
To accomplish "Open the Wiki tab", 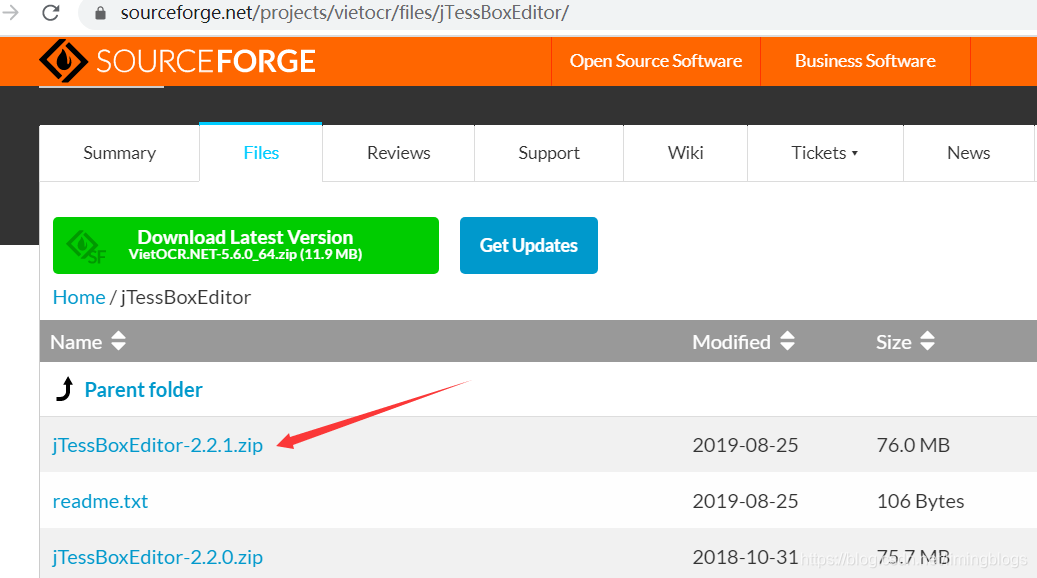I will pos(686,153).
